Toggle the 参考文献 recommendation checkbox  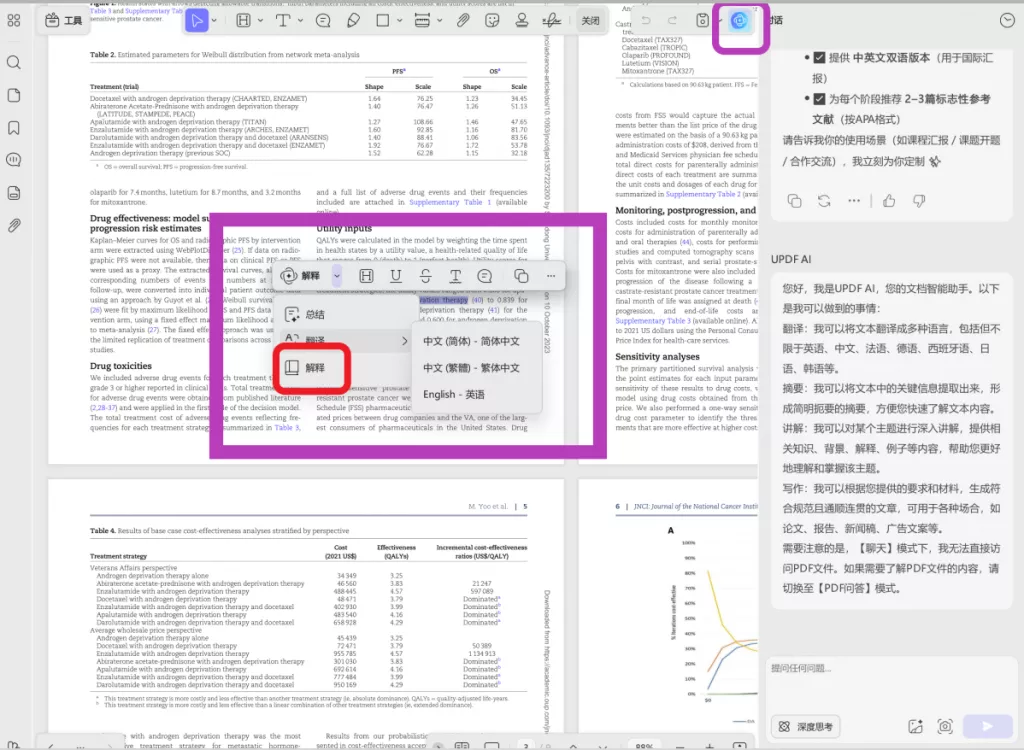tap(819, 99)
